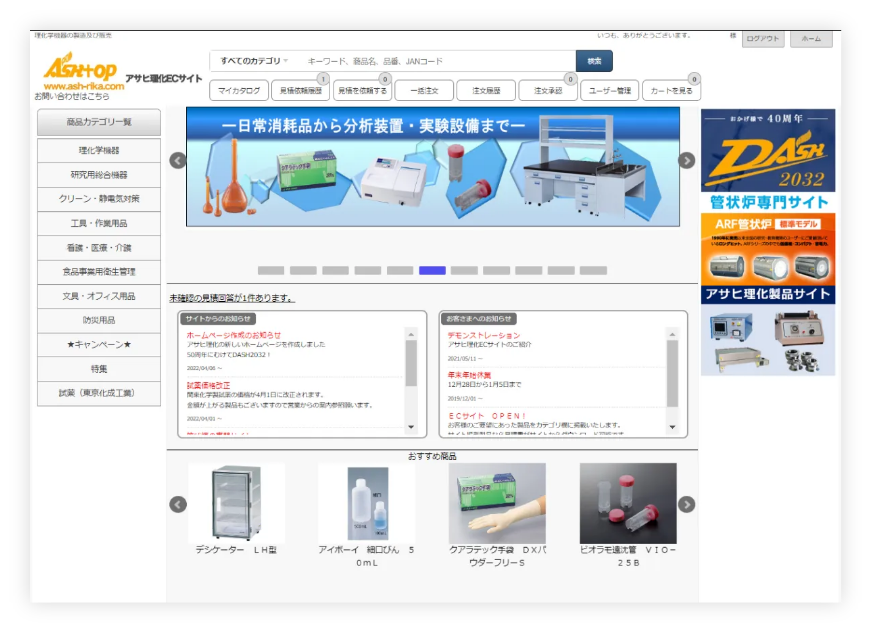Viewport: 872px width, 633px height.
Task: Click the 商品カテゴリ一覧 header button
Action: pos(99,122)
